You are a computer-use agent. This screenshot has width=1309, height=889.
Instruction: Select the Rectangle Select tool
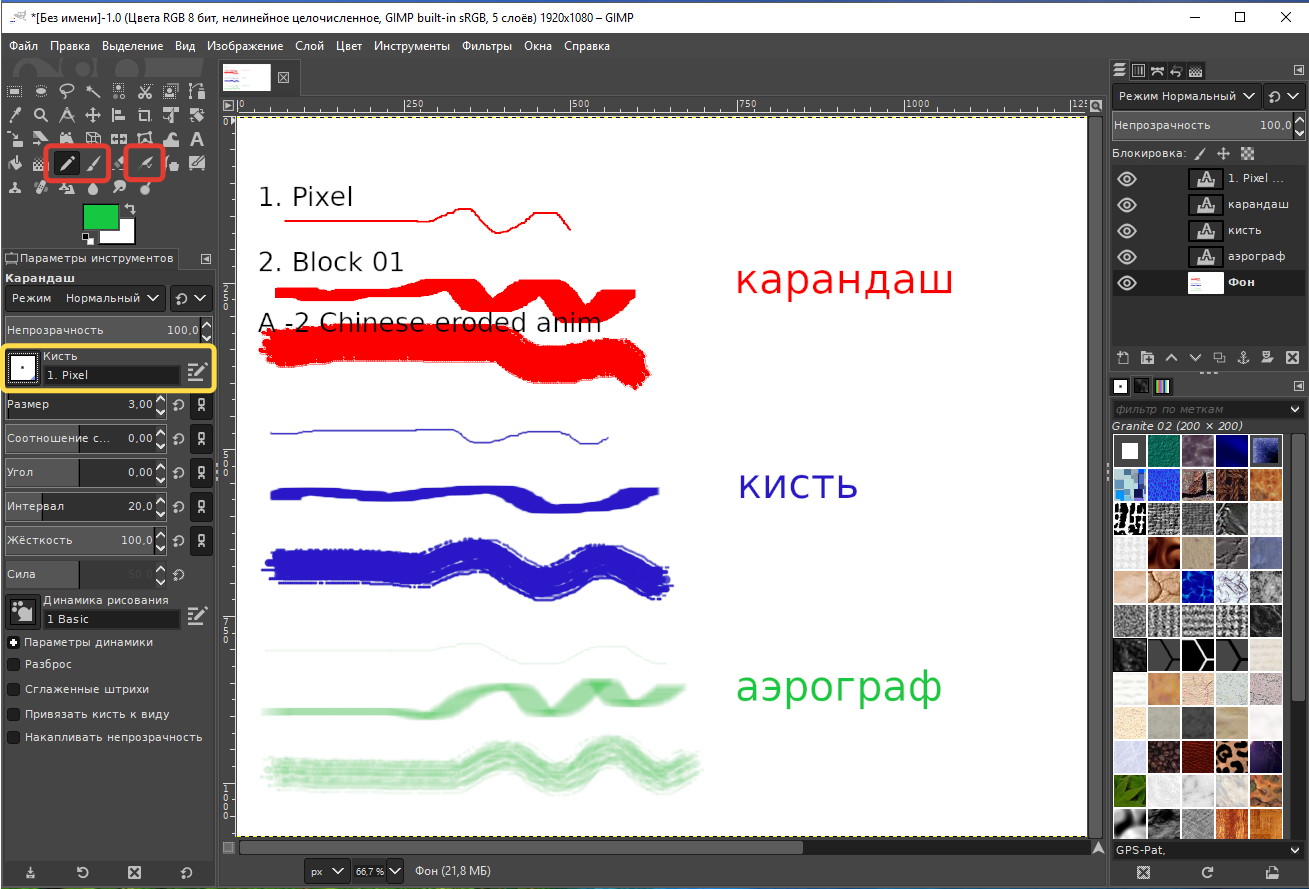pyautogui.click(x=14, y=91)
